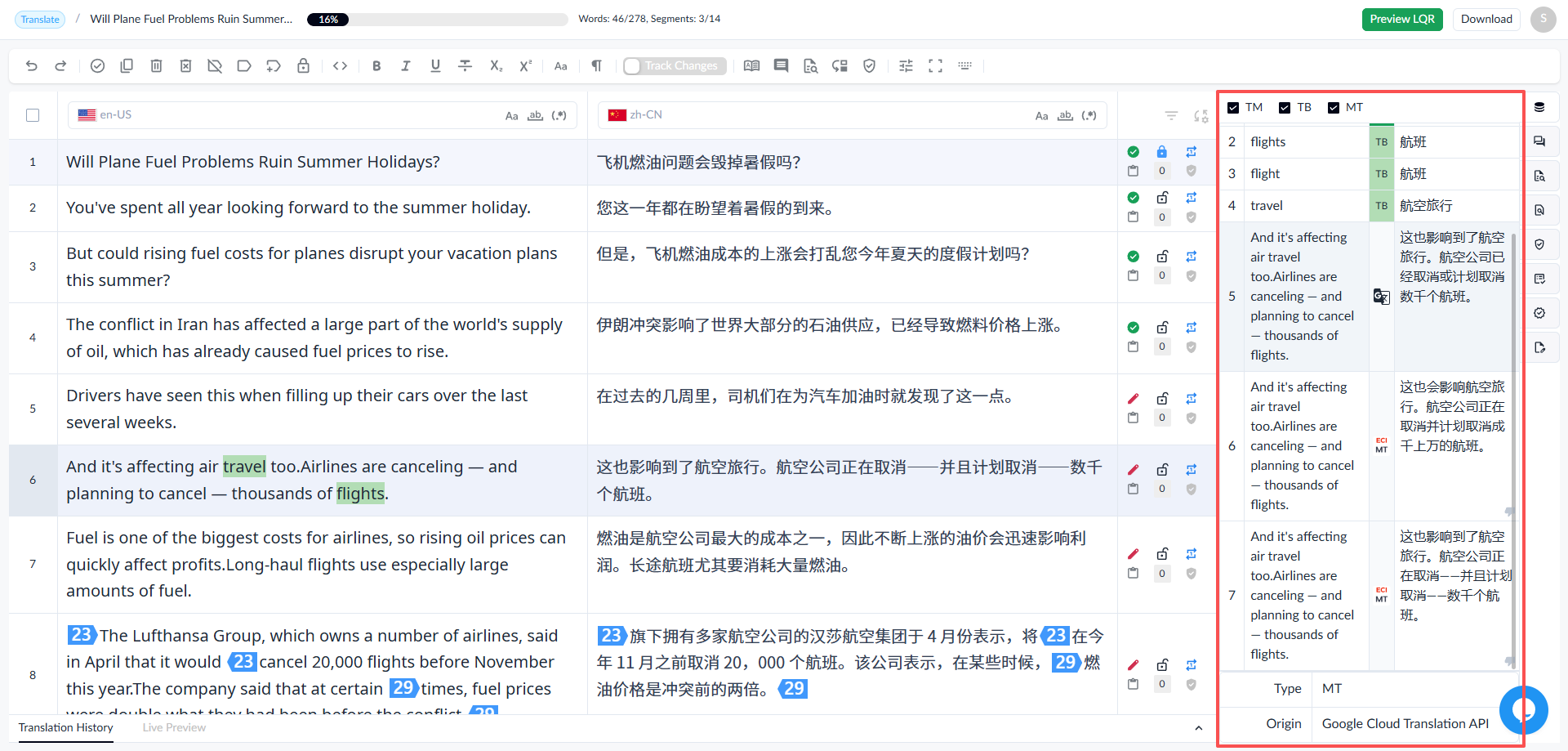The image size is (1568, 751).
Task: Toggle Track Changes switch
Action: pyautogui.click(x=673, y=66)
